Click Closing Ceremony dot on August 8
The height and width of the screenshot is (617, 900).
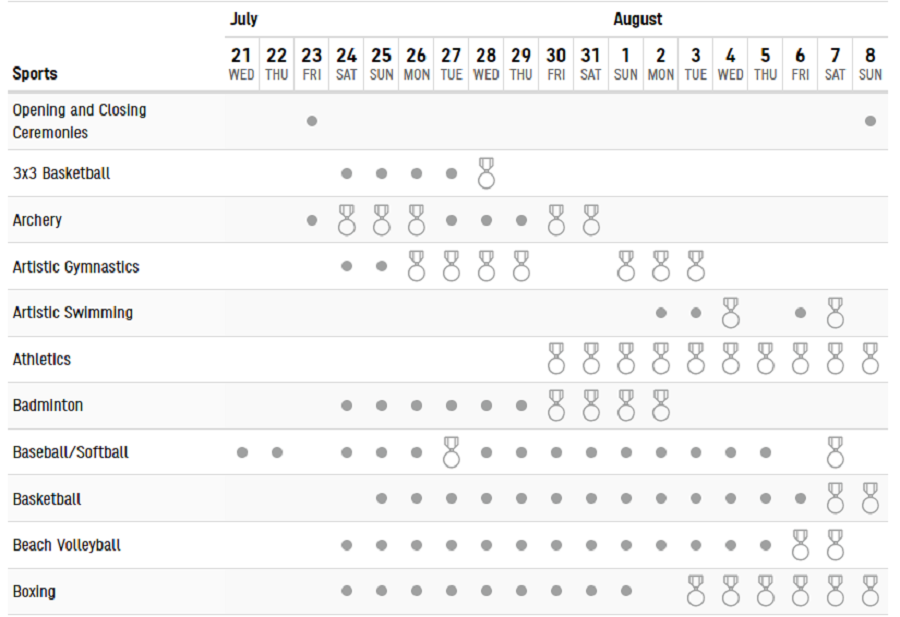pos(870,121)
